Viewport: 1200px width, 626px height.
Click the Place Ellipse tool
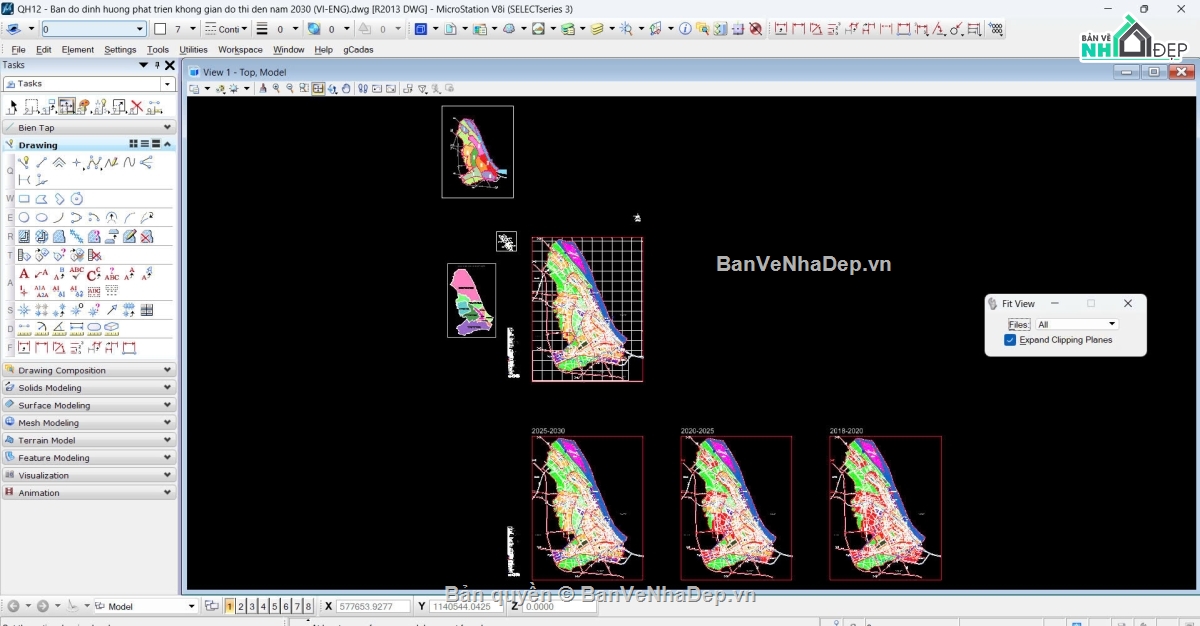[x=42, y=217]
